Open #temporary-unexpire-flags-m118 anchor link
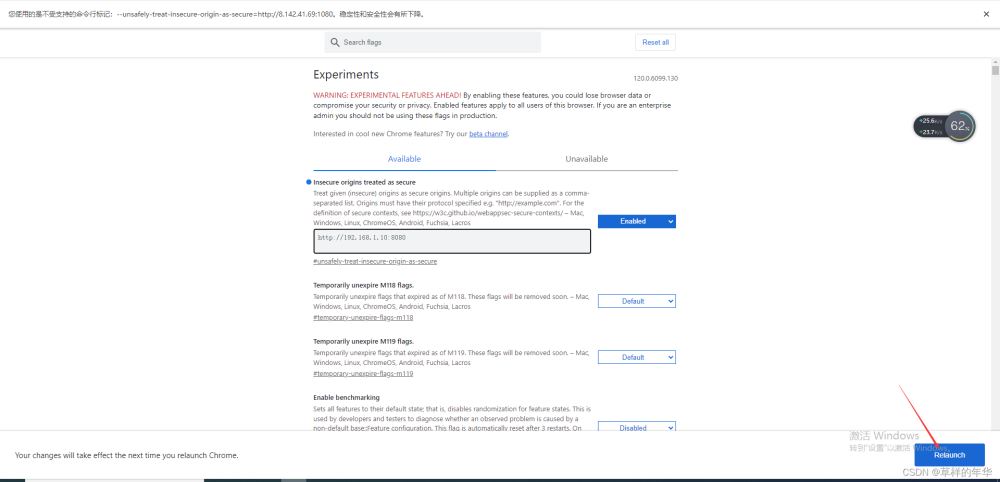The image size is (1000, 482). pyautogui.click(x=363, y=318)
